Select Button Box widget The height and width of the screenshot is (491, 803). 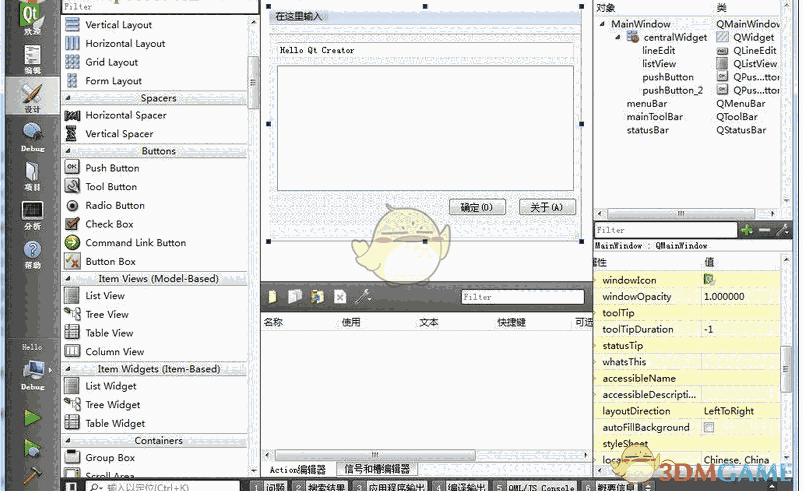[x=110, y=262]
